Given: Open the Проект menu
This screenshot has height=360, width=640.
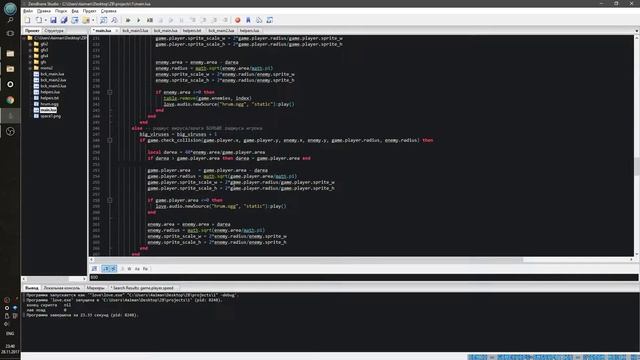Looking at the screenshot, I should pos(89,11).
